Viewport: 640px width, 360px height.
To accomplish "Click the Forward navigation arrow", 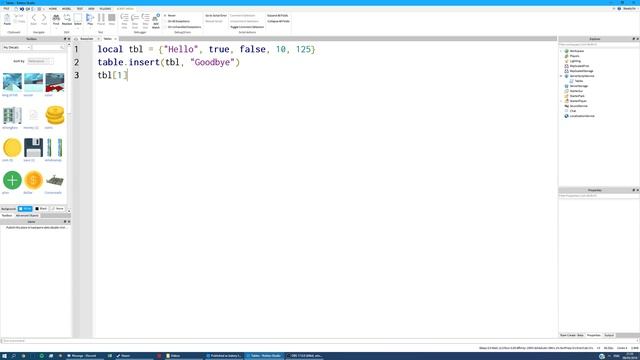I will tap(44, 19).
